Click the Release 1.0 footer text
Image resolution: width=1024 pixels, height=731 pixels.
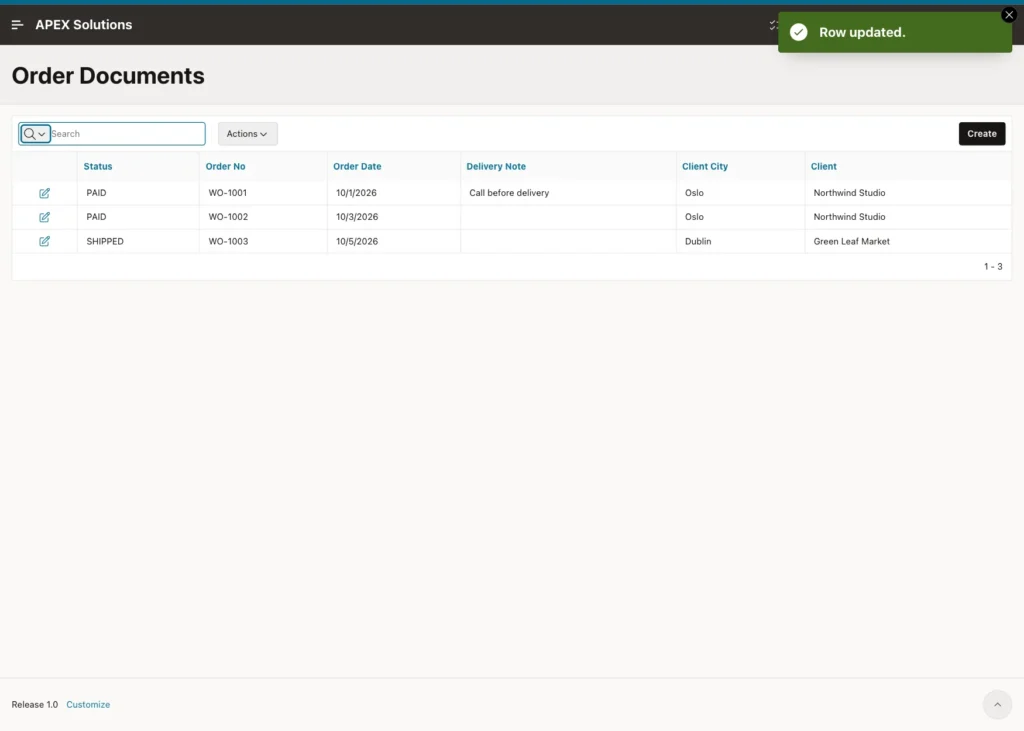tap(35, 704)
